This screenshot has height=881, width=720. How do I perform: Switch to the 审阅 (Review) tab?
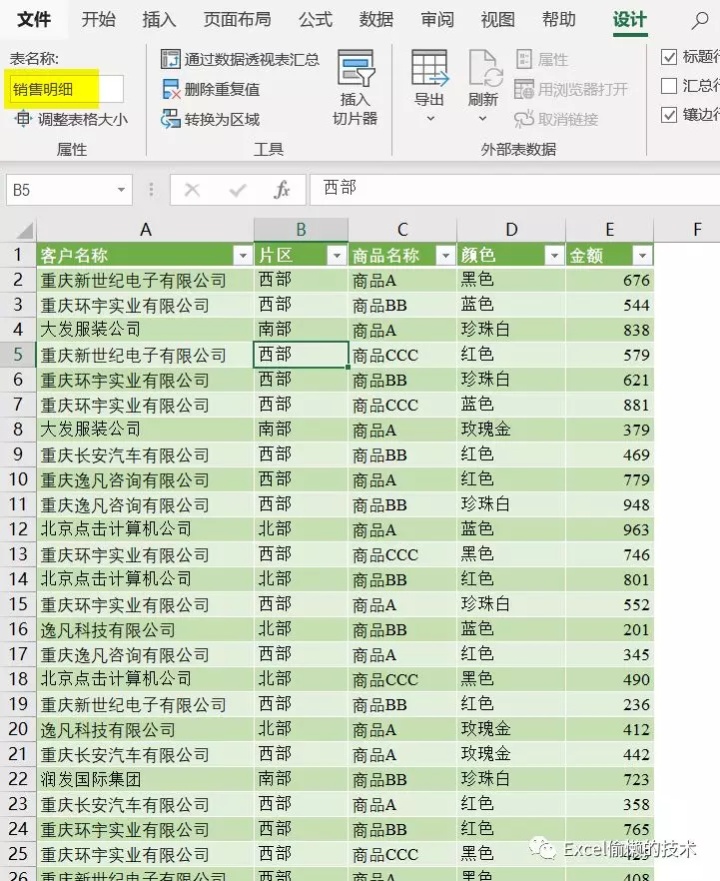click(437, 20)
